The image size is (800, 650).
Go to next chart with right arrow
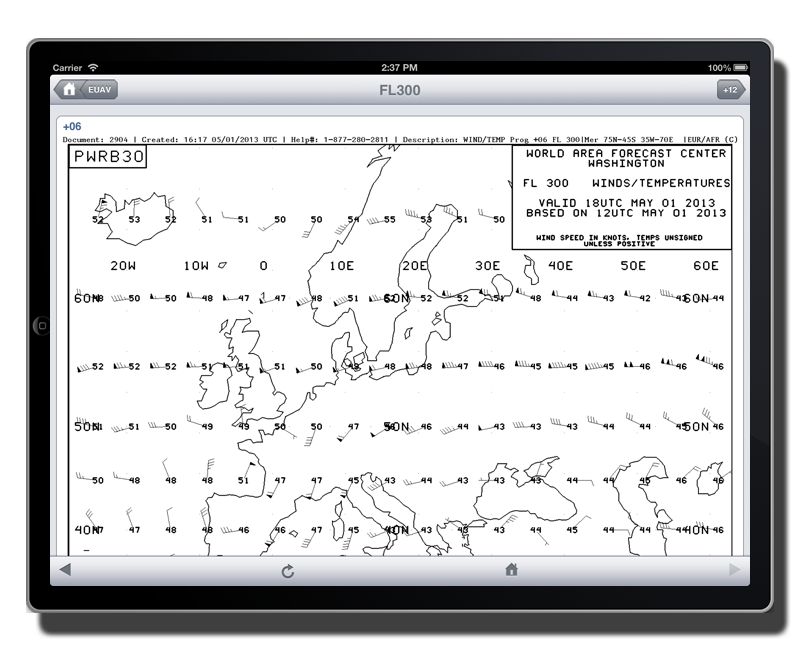tap(735, 570)
